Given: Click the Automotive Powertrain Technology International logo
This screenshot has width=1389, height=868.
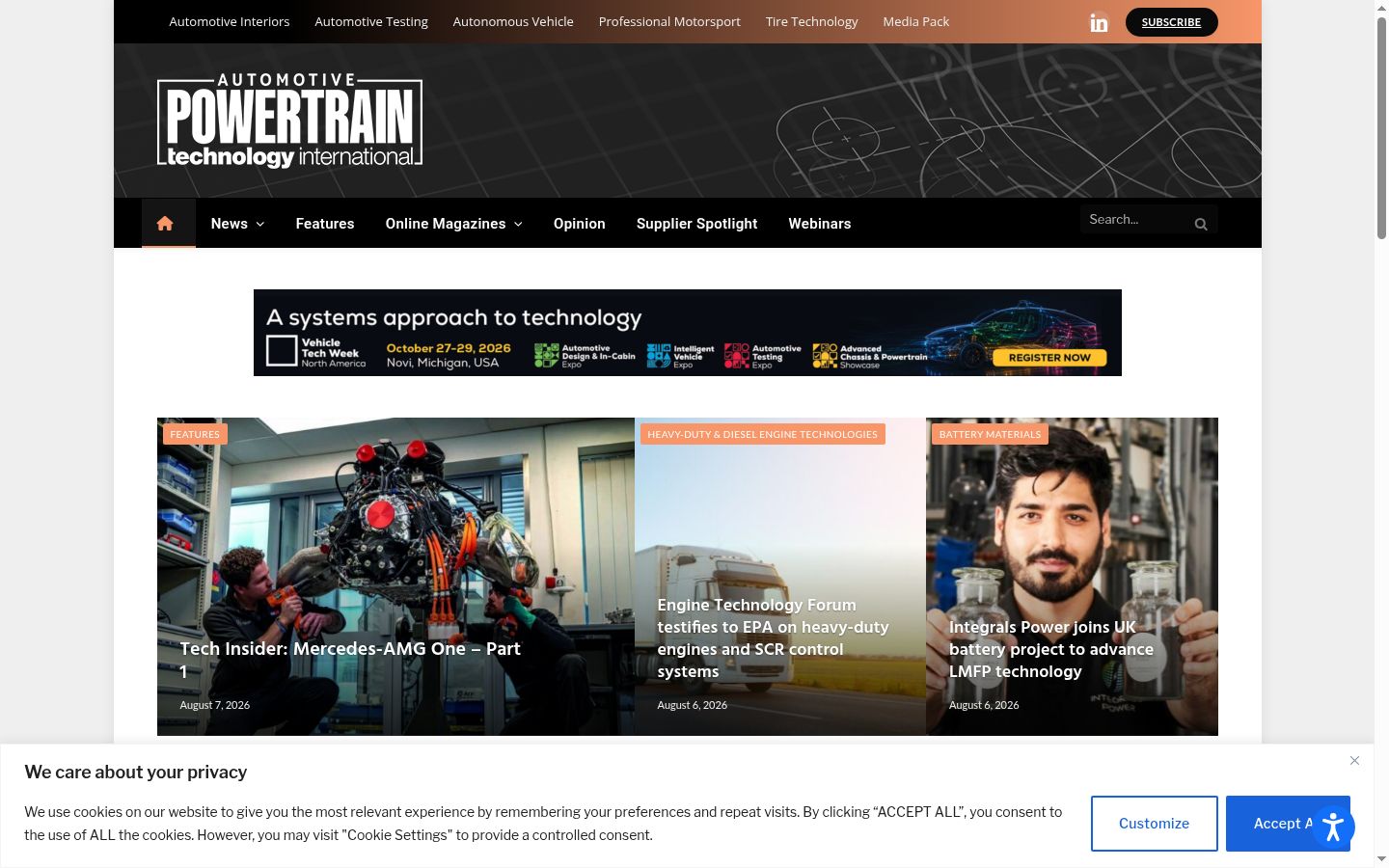Looking at the screenshot, I should 289,121.
